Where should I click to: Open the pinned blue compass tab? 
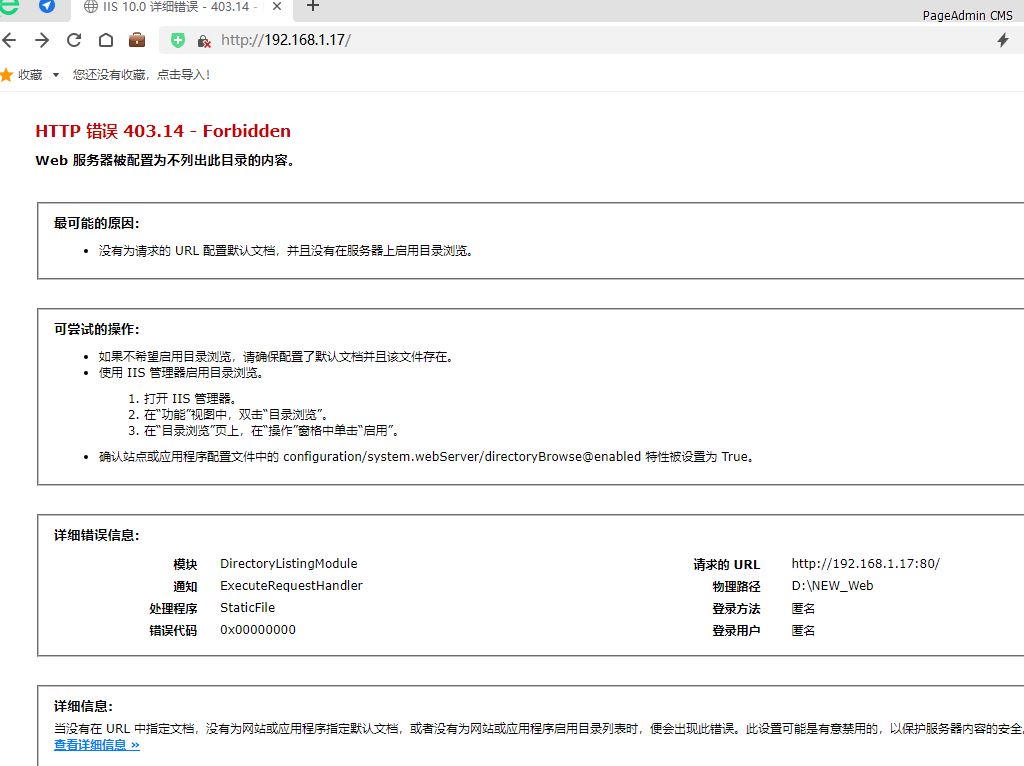47,6
